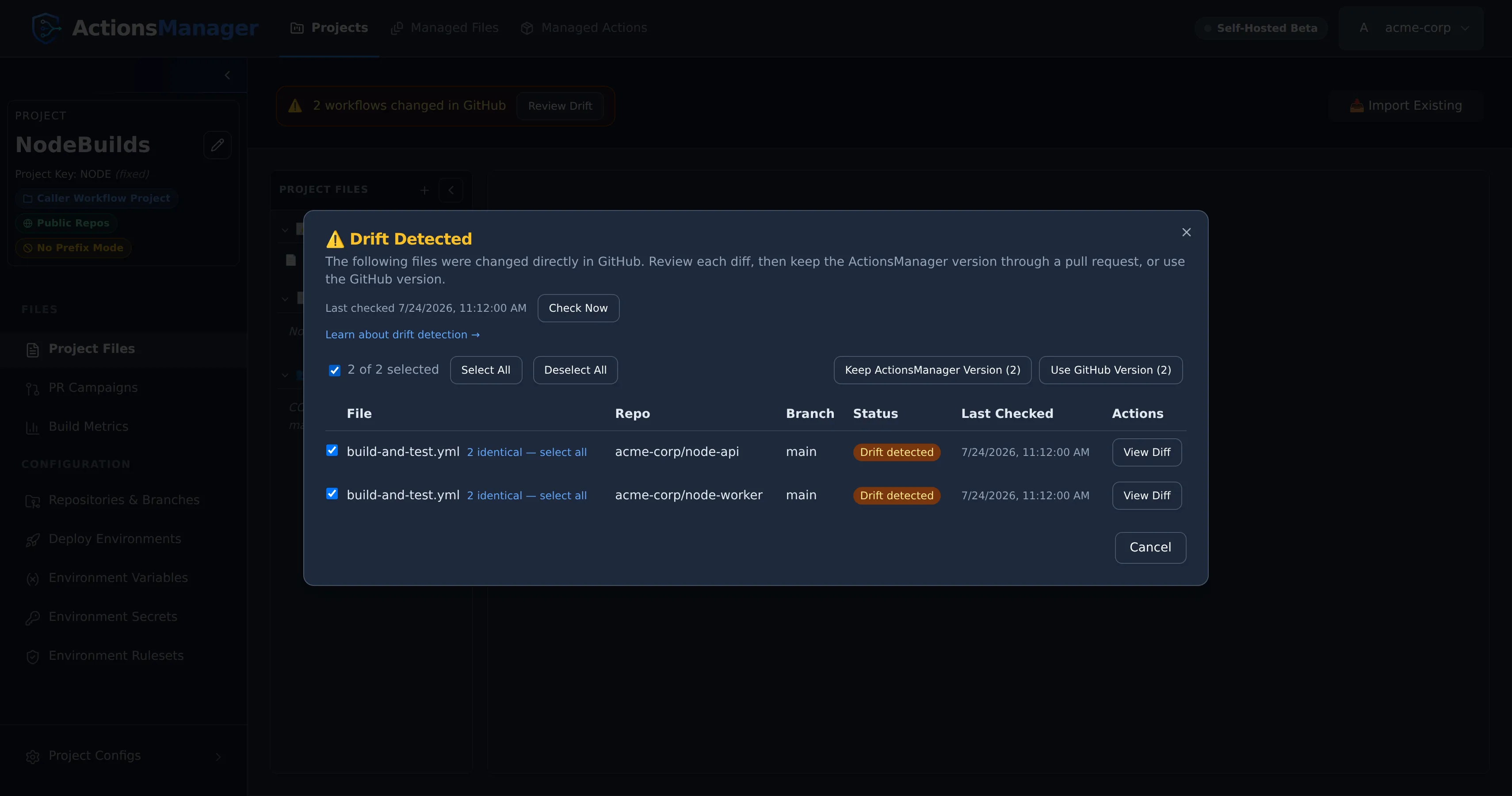Click Keep ActionsManager Version (2)

click(x=933, y=370)
